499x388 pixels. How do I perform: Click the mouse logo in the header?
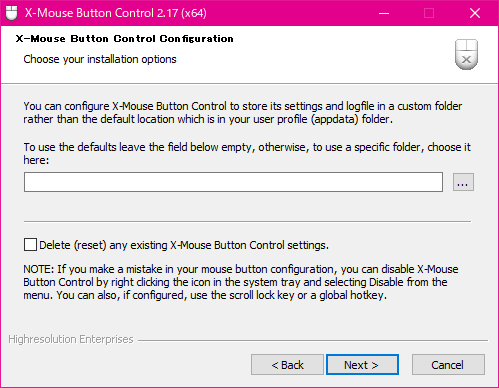point(466,54)
